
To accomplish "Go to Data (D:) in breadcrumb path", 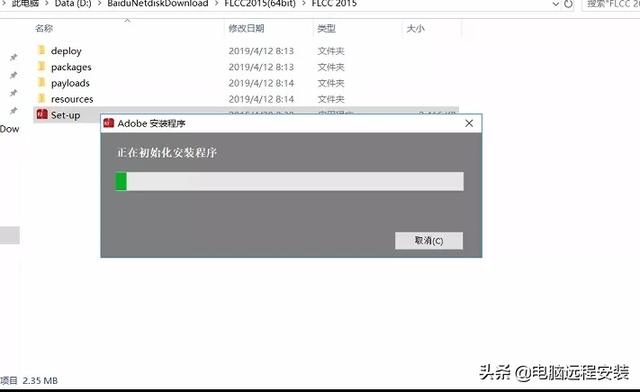I will click(x=73, y=4).
